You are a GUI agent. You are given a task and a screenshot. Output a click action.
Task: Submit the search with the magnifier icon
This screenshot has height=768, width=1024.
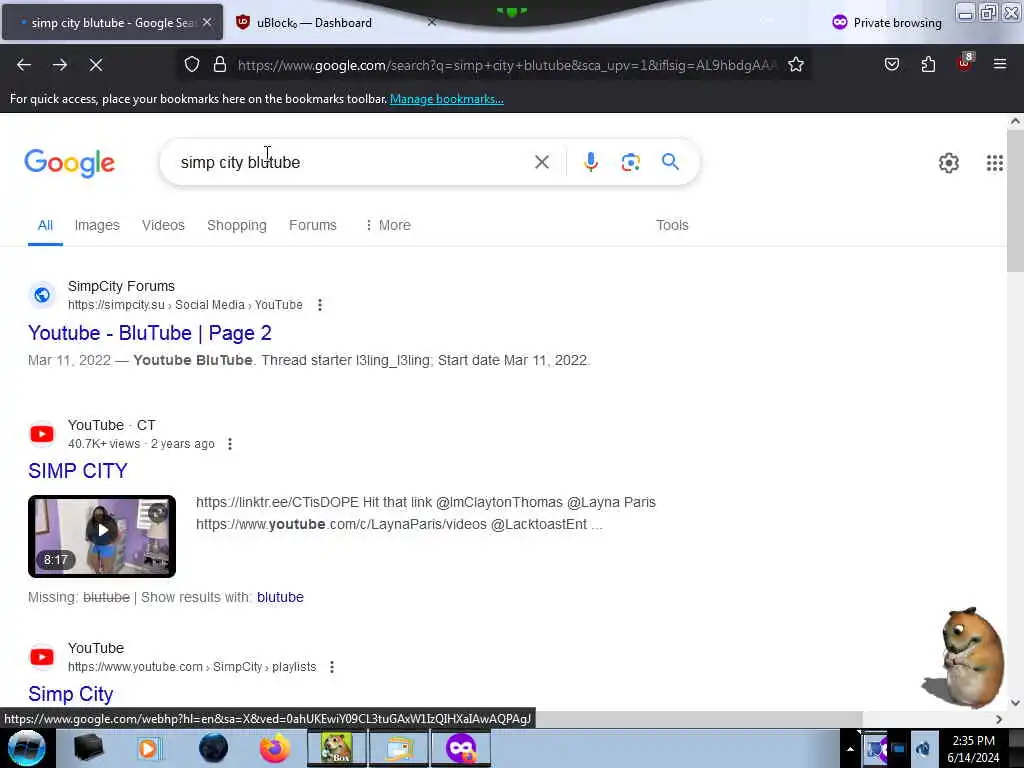point(670,162)
